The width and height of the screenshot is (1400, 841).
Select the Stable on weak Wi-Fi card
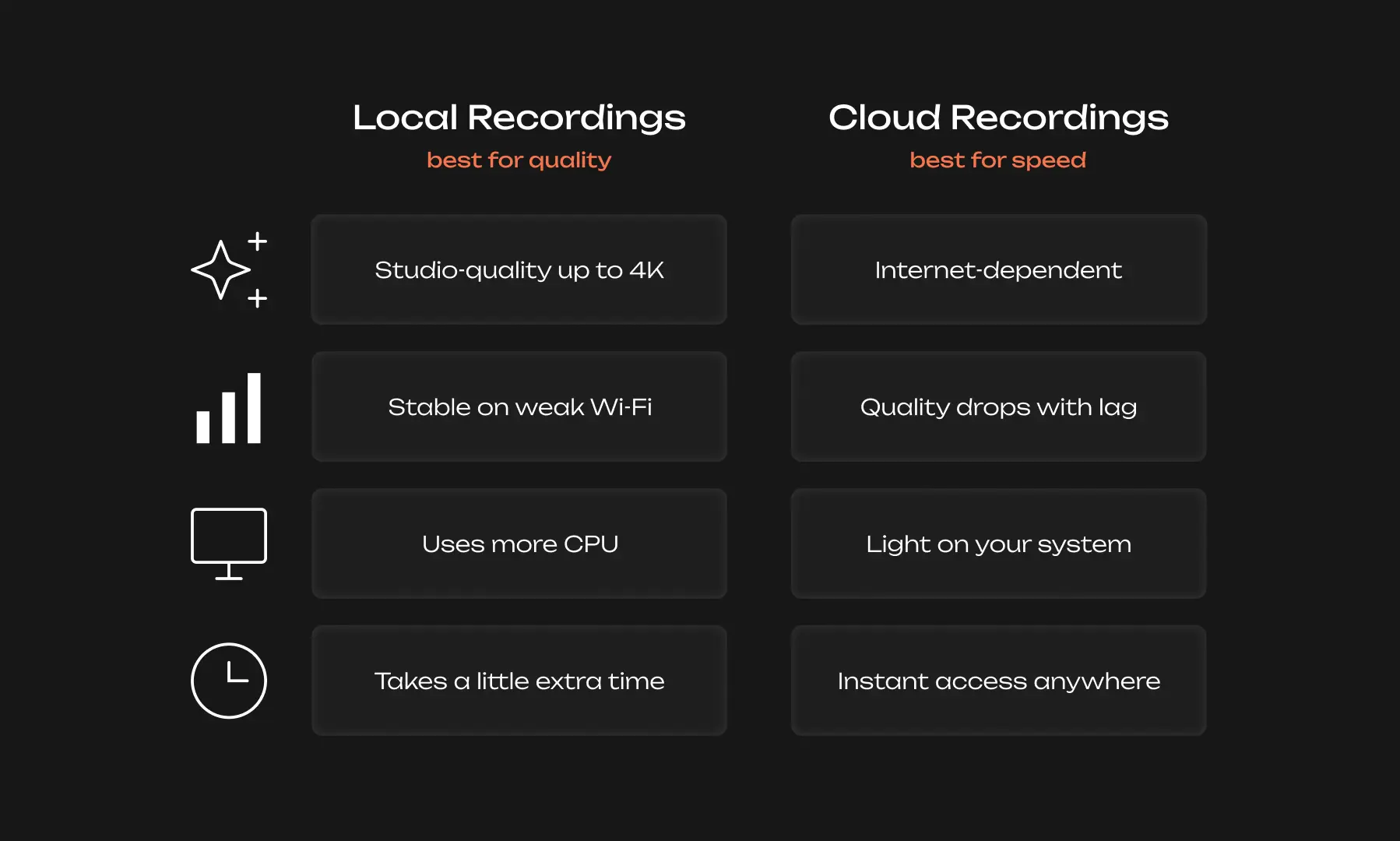pyautogui.click(x=519, y=406)
